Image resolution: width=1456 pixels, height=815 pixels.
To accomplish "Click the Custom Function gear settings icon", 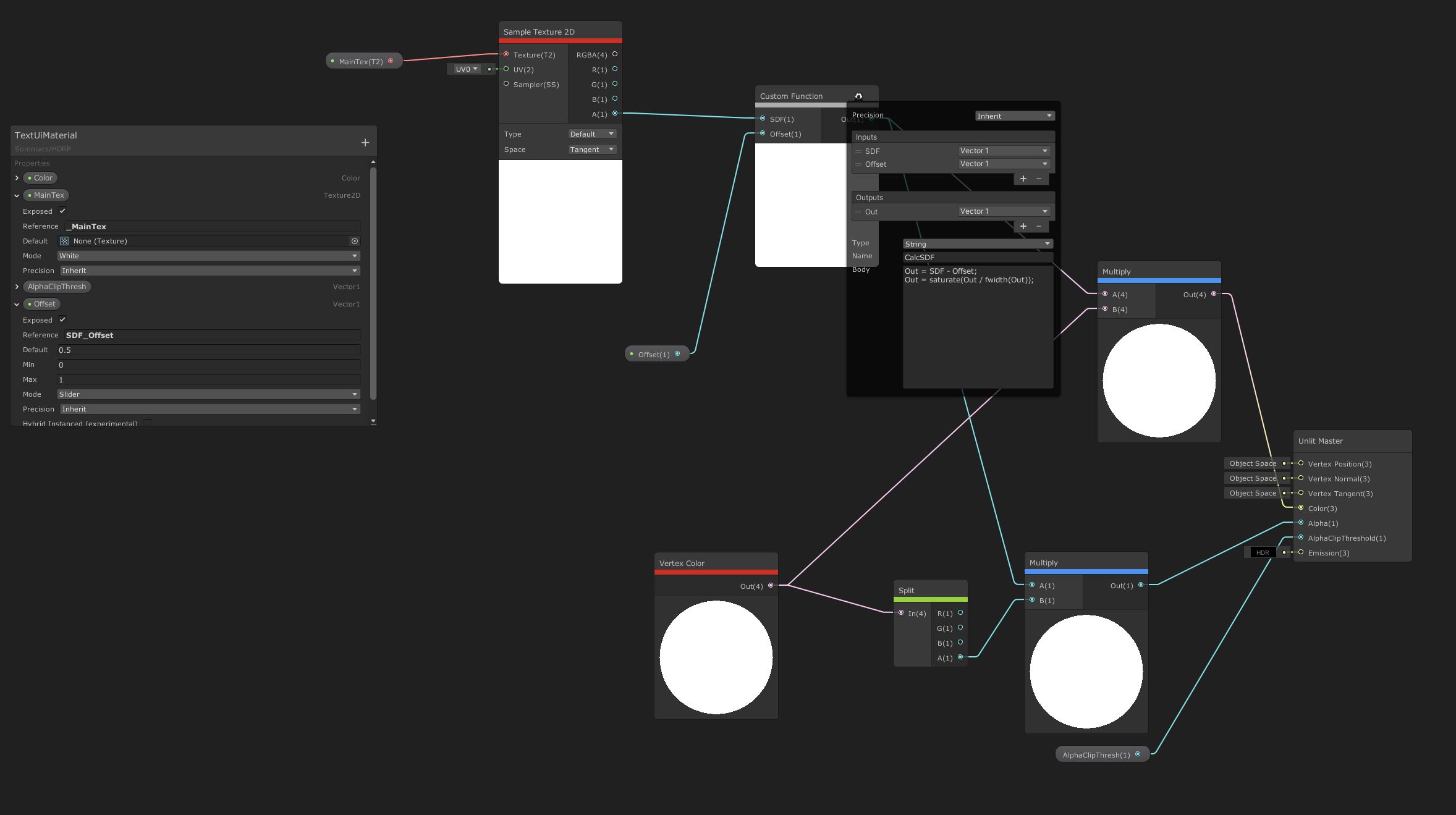I will click(x=858, y=96).
